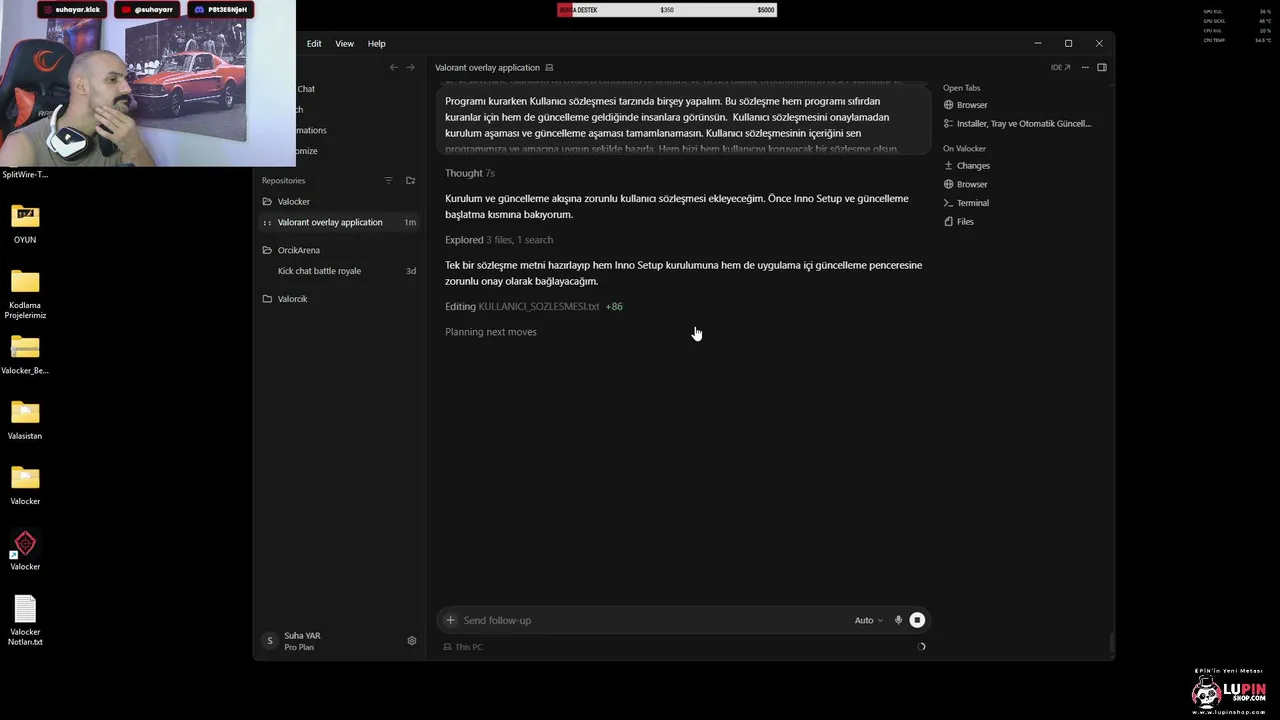Select the Kick chat battle royale chat

(x=339, y=271)
